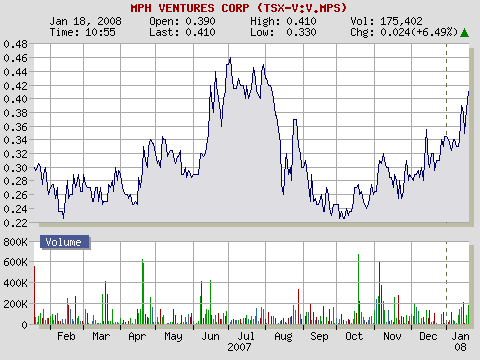
Task: Click the Jun month label
Action: (211, 336)
